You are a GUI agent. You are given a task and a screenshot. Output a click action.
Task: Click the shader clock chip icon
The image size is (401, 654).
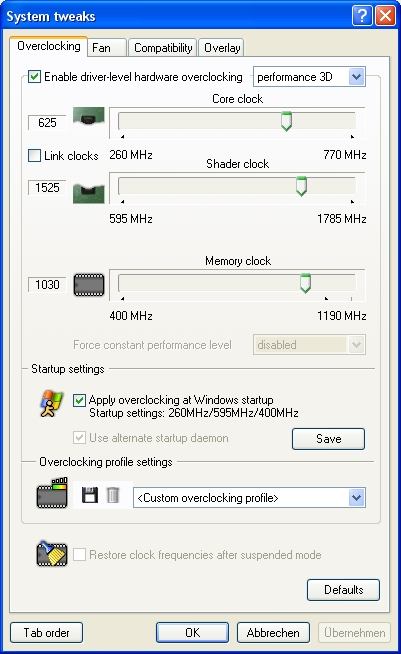88,193
